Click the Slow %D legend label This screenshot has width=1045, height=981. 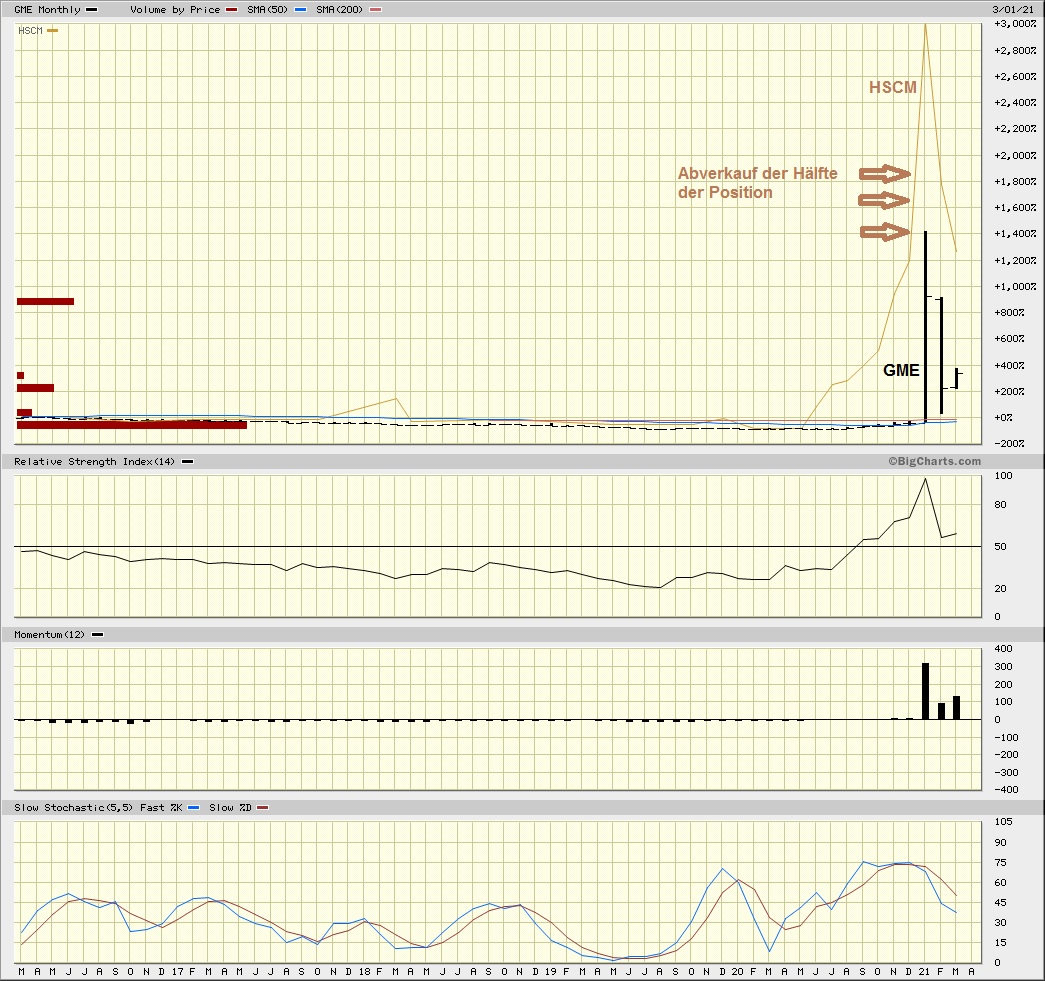230,808
